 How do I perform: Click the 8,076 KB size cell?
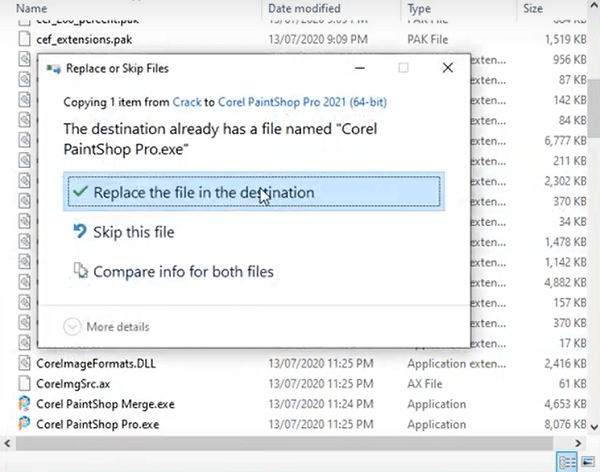pos(565,424)
